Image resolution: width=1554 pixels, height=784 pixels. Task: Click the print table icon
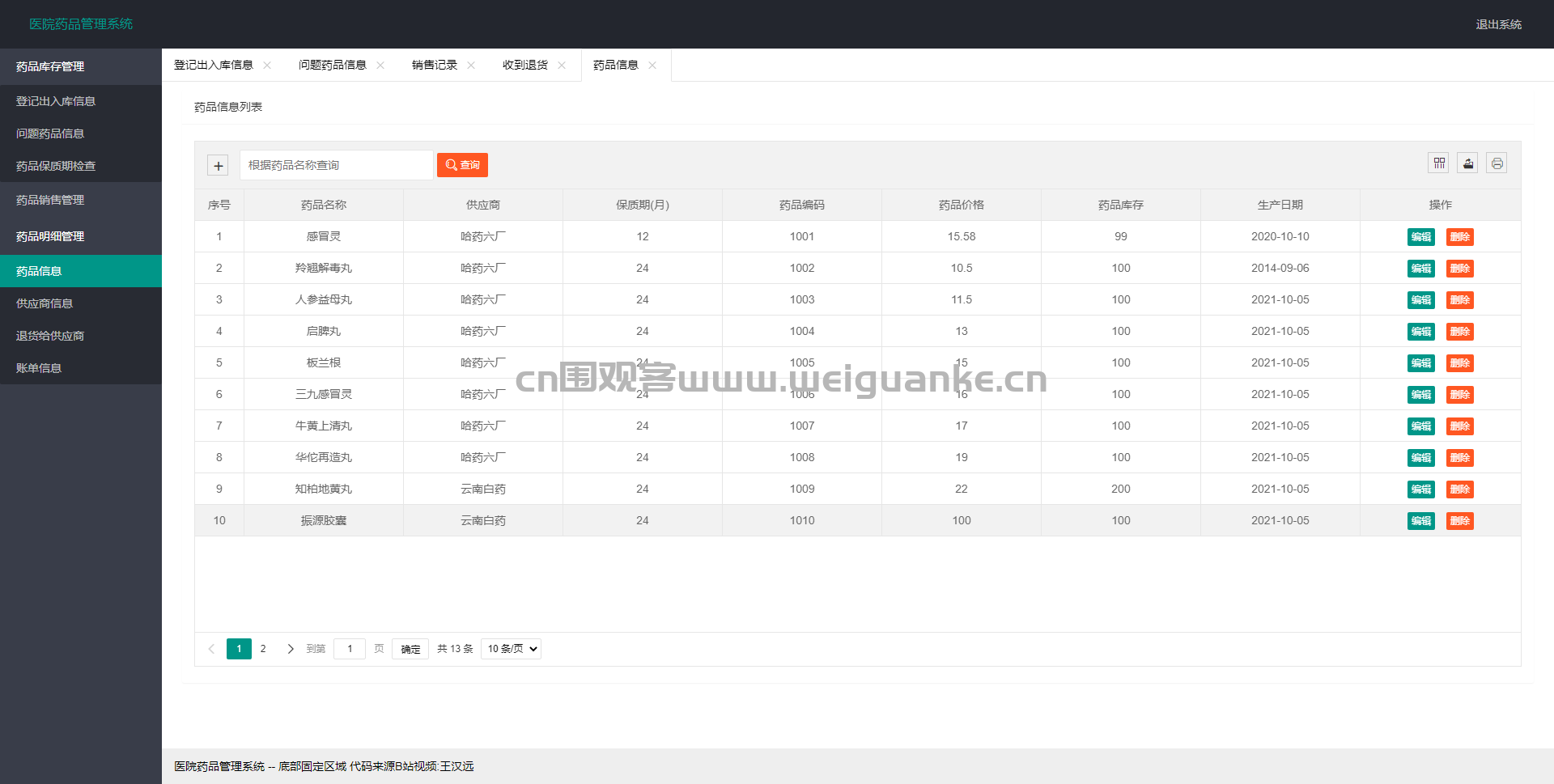click(x=1497, y=163)
